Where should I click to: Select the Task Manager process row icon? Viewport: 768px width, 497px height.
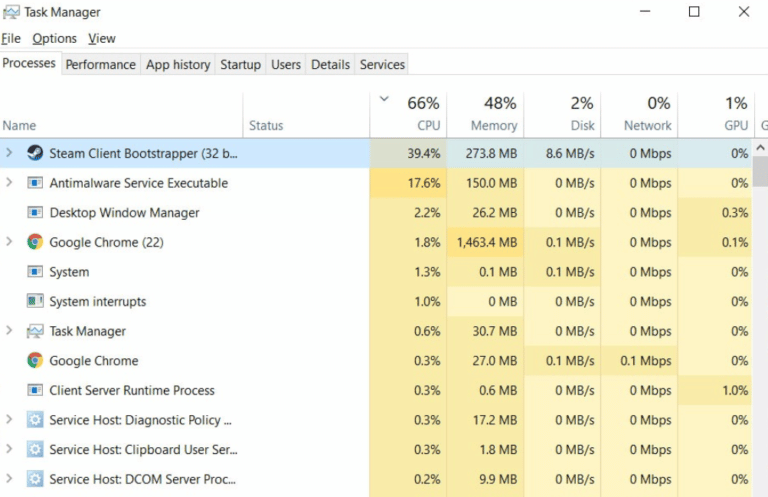pos(35,331)
